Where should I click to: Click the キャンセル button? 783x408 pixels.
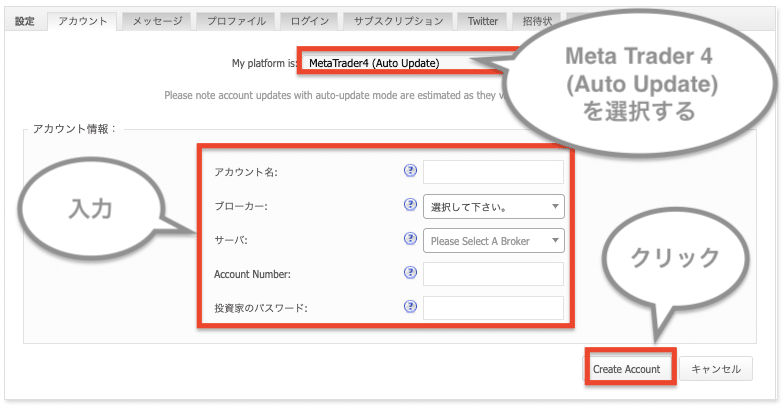coord(716,369)
